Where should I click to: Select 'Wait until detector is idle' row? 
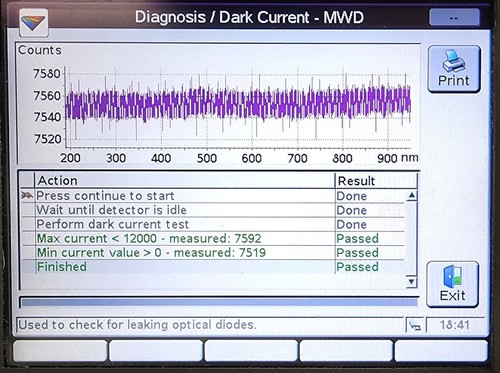(x=212, y=210)
